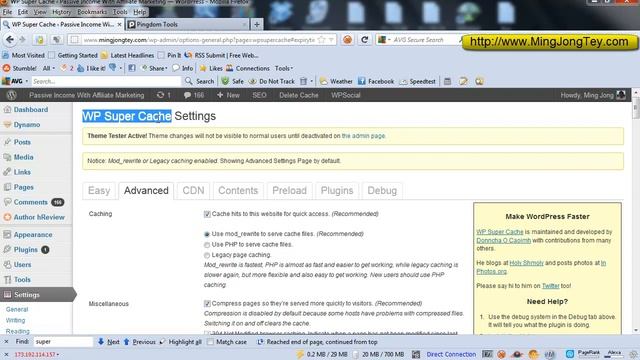640x360 pixels.
Task: Click the I like it! thumbs-up icon
Action: pos(91,68)
